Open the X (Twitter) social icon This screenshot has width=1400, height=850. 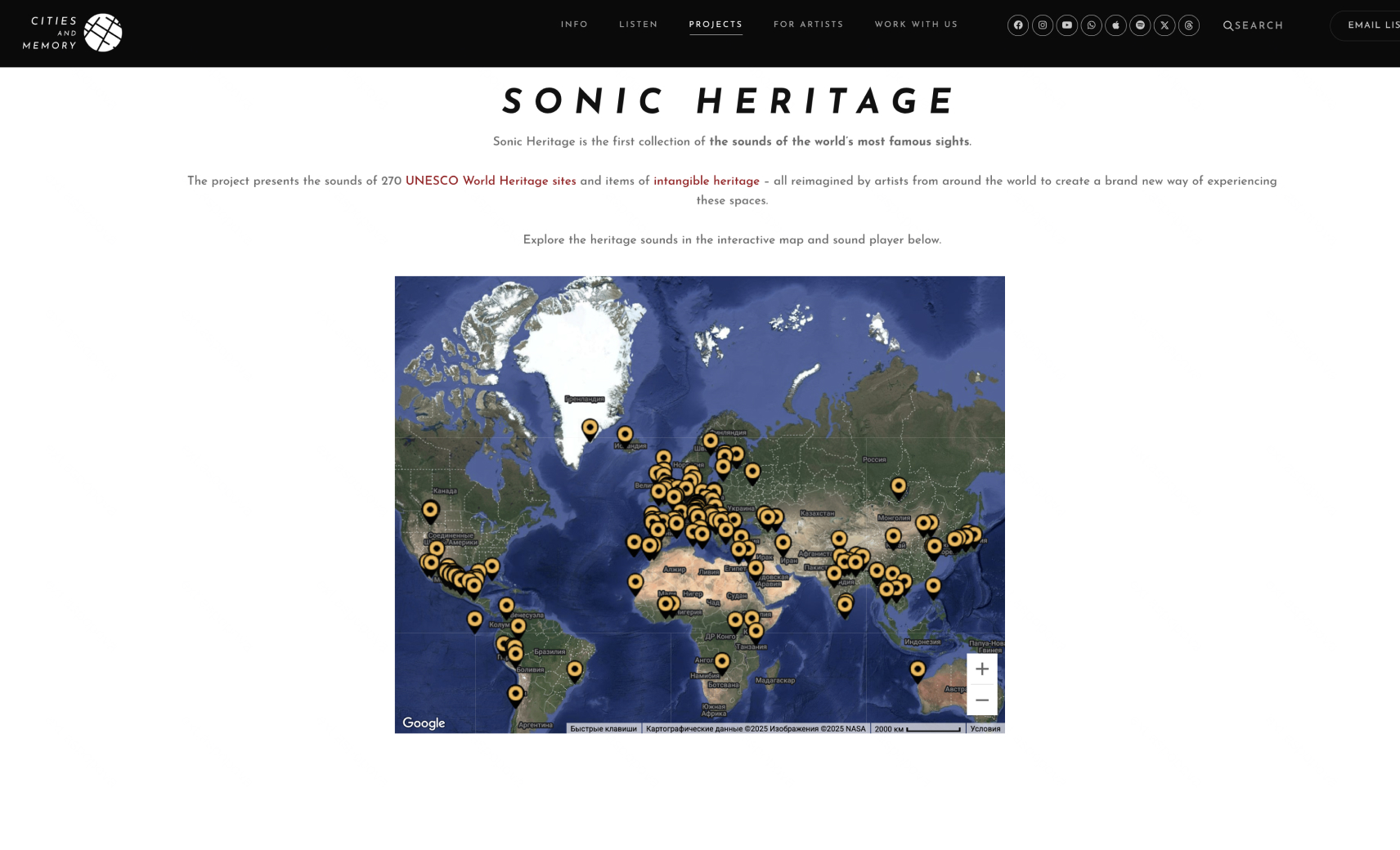tap(1164, 25)
